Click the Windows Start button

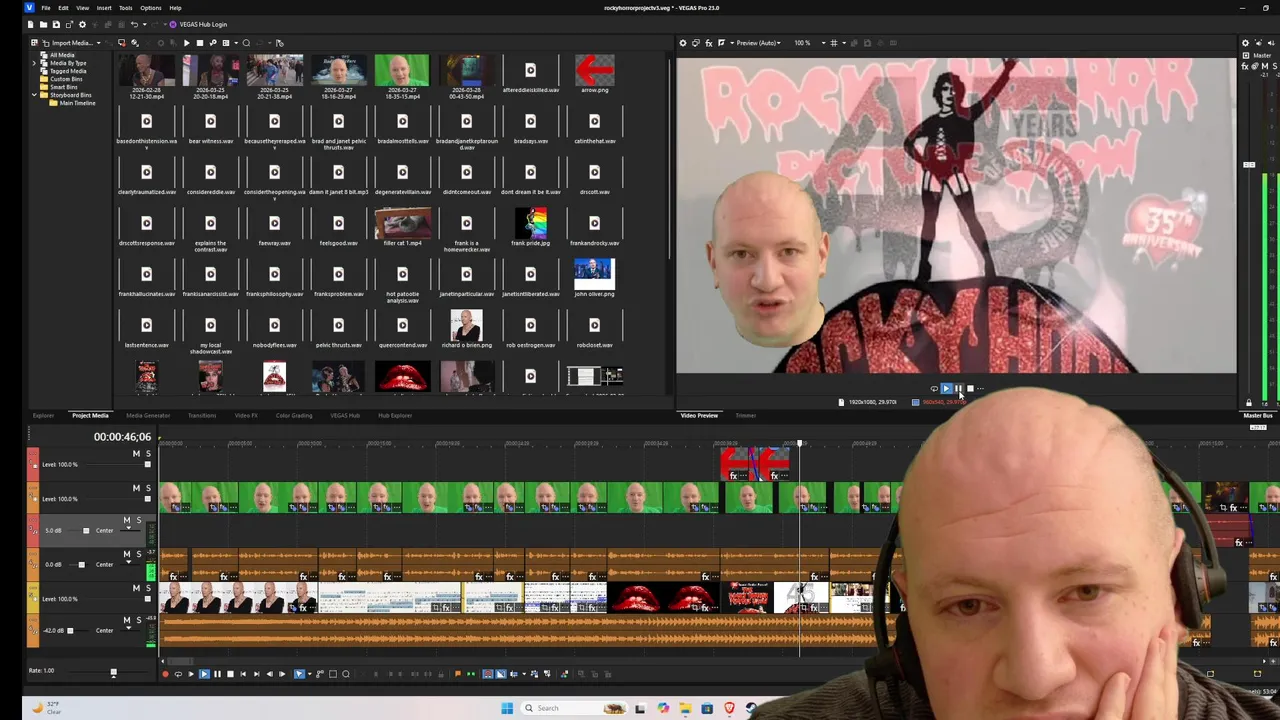pyautogui.click(x=507, y=708)
